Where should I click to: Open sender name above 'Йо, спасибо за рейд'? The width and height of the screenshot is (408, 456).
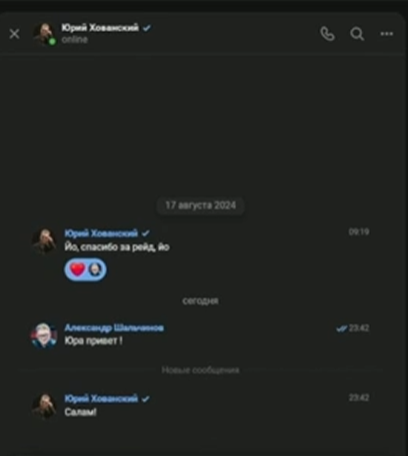pyautogui.click(x=101, y=233)
